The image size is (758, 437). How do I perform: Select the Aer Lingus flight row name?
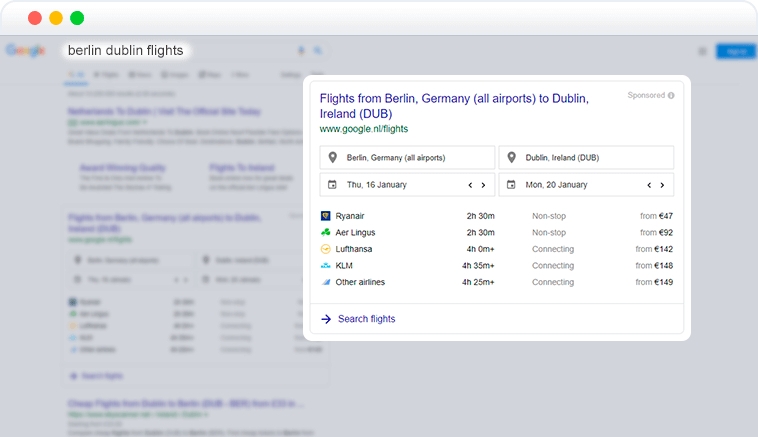(355, 233)
